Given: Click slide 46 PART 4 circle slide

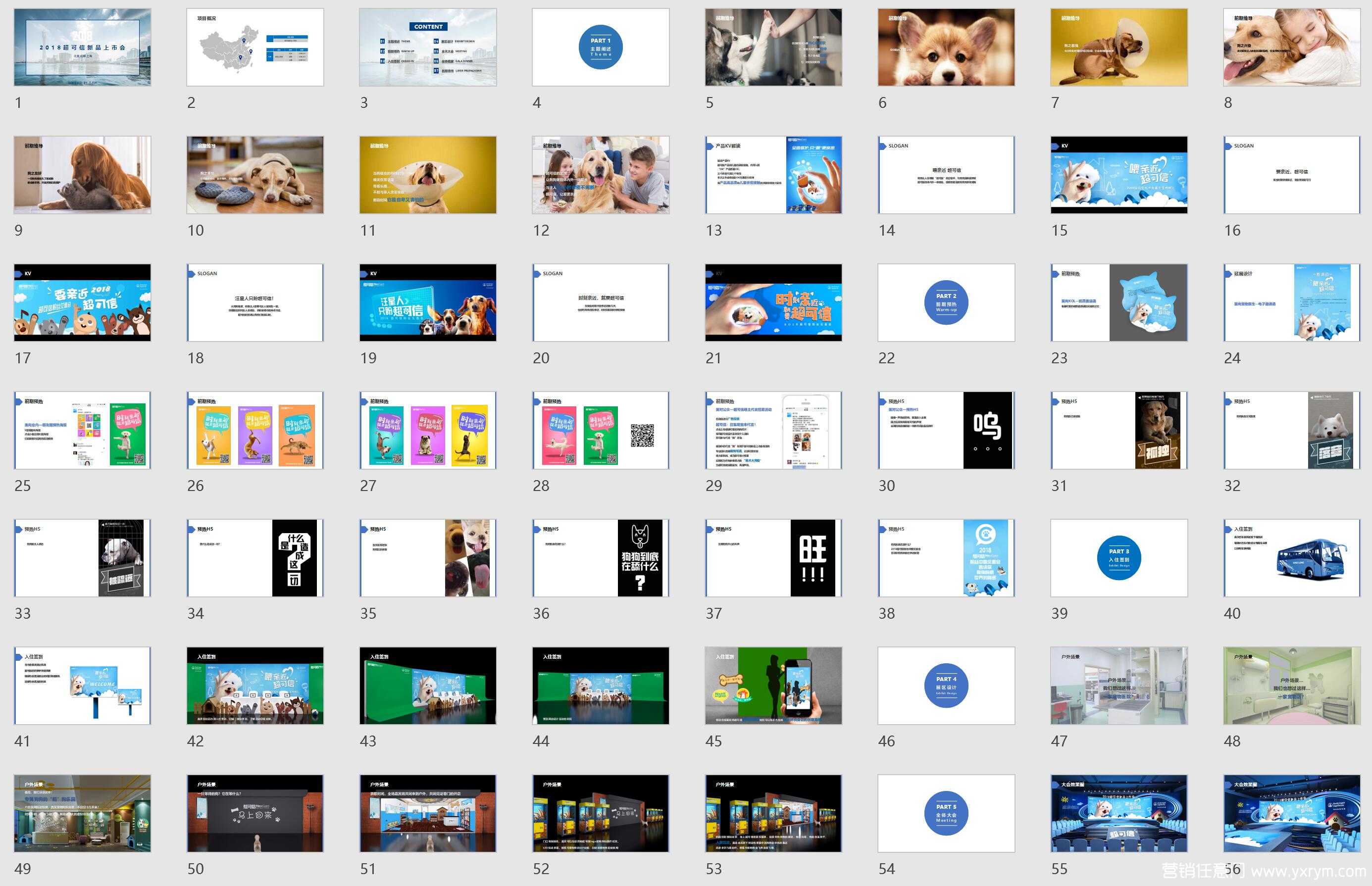Looking at the screenshot, I should (946, 686).
